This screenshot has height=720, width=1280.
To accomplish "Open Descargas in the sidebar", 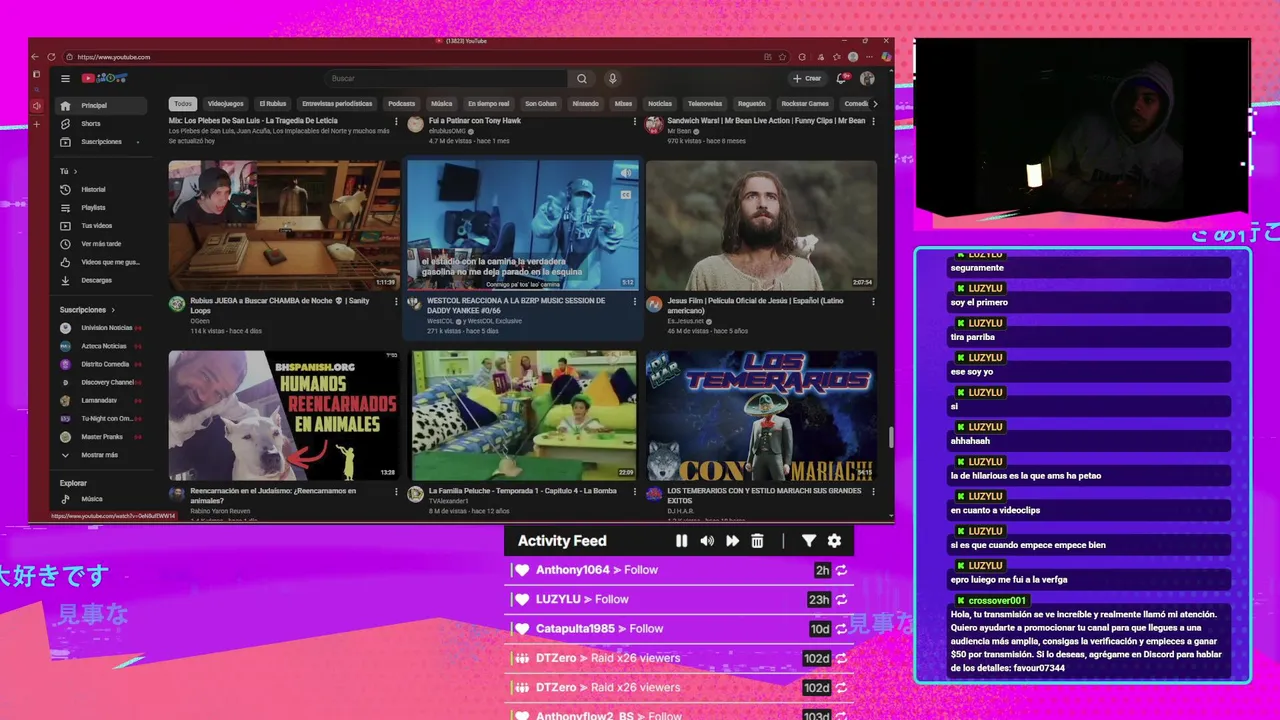I will coord(101,280).
